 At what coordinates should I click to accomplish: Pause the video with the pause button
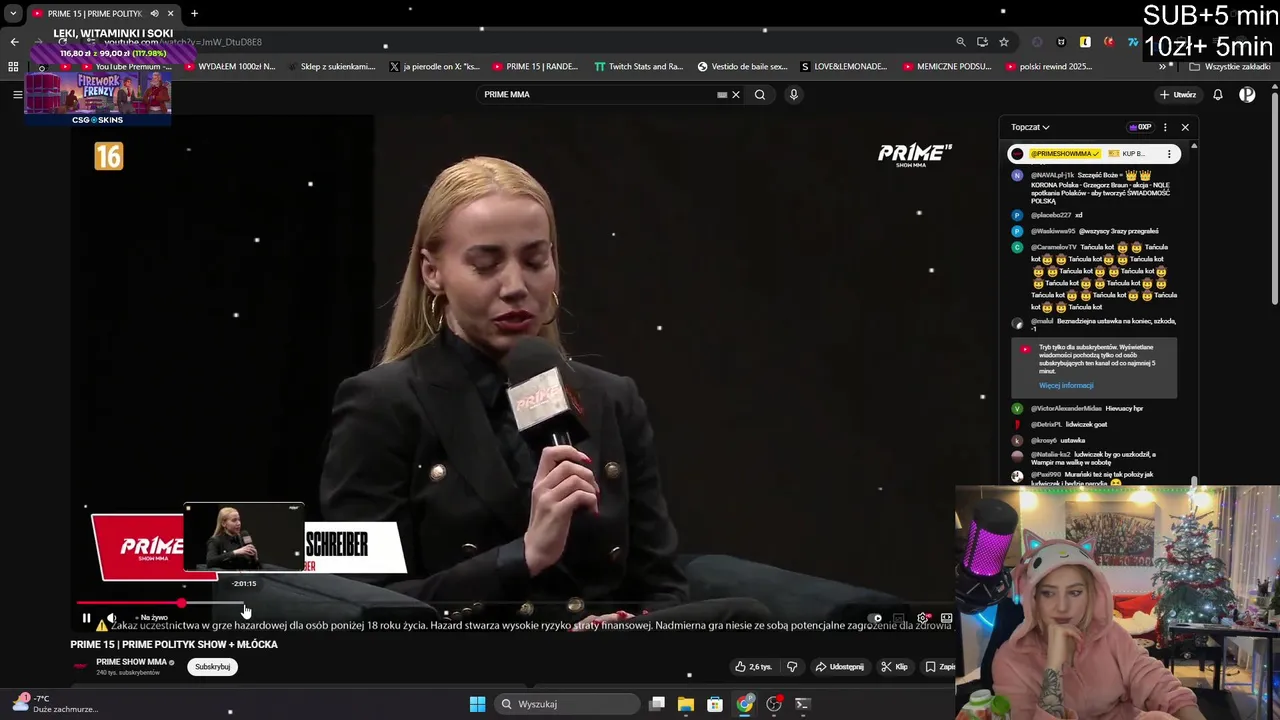pyautogui.click(x=86, y=618)
